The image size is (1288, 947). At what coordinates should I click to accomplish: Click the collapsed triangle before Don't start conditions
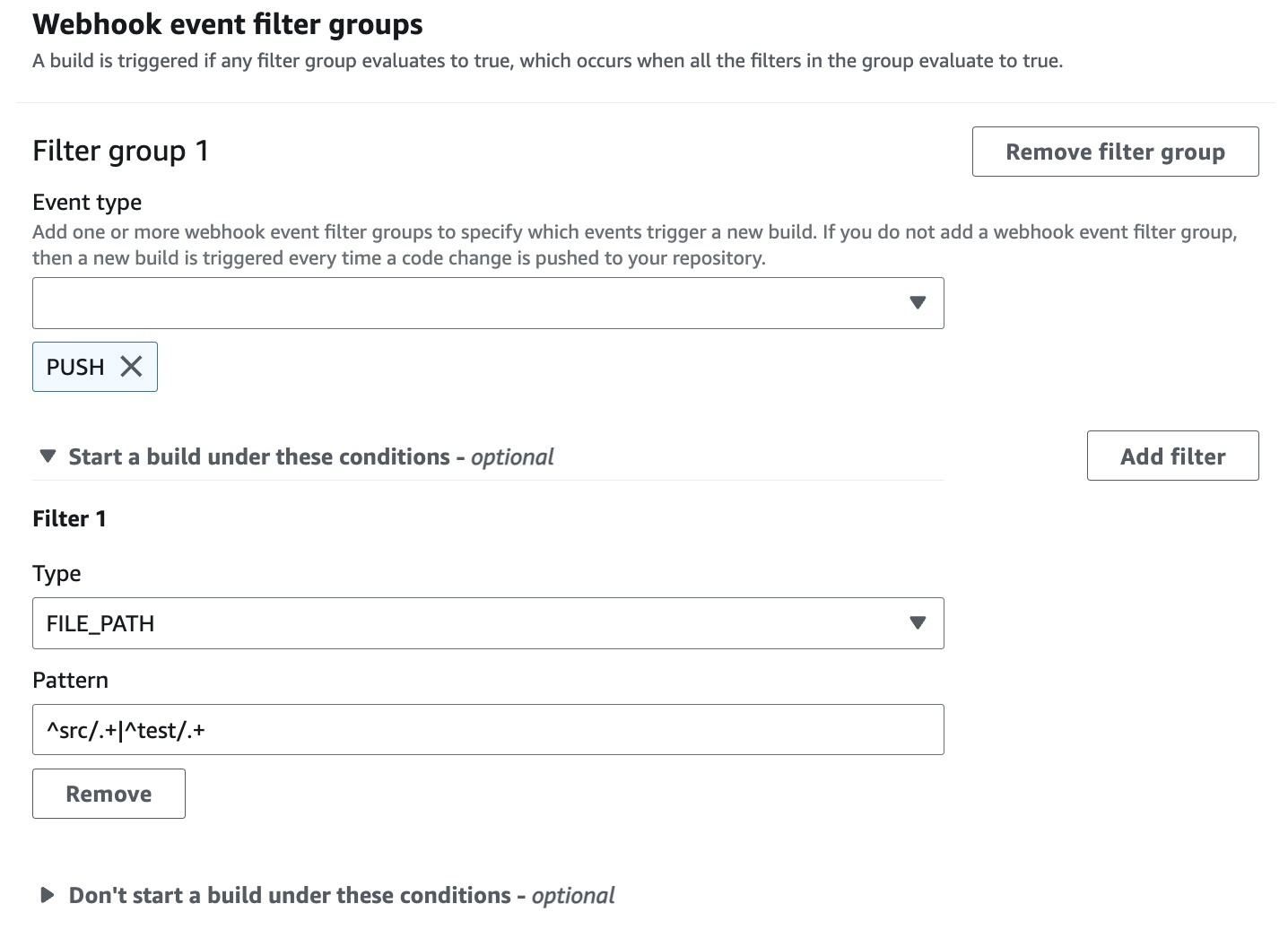coord(47,894)
